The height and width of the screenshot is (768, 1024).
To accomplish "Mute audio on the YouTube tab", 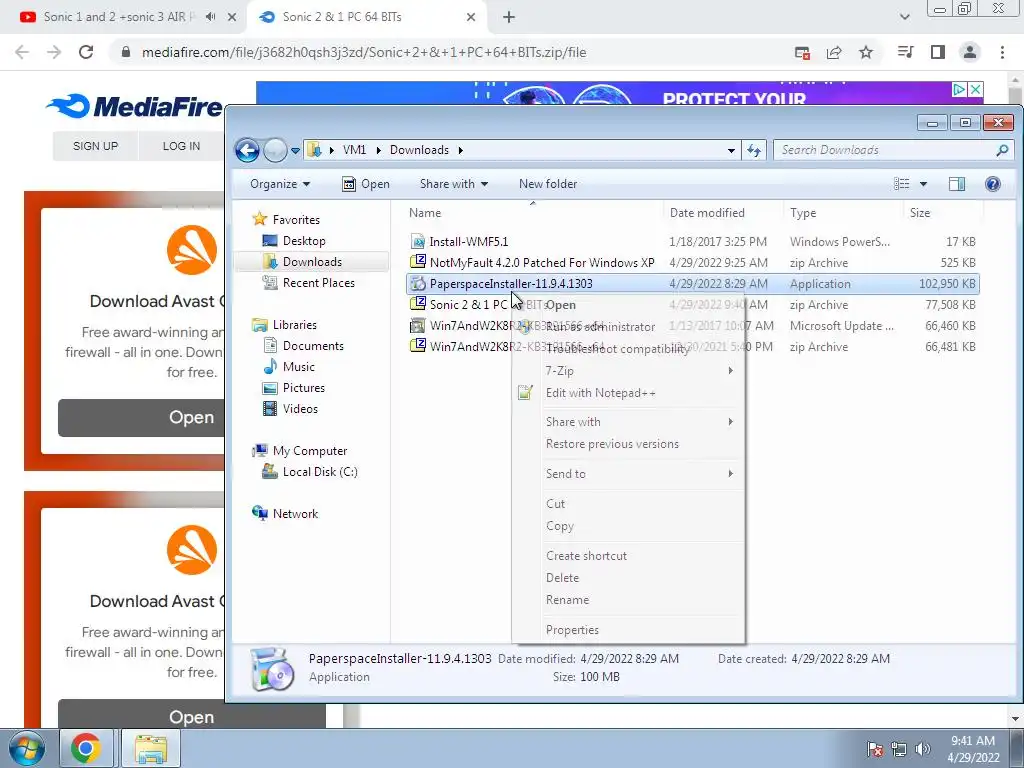I will coord(210,17).
